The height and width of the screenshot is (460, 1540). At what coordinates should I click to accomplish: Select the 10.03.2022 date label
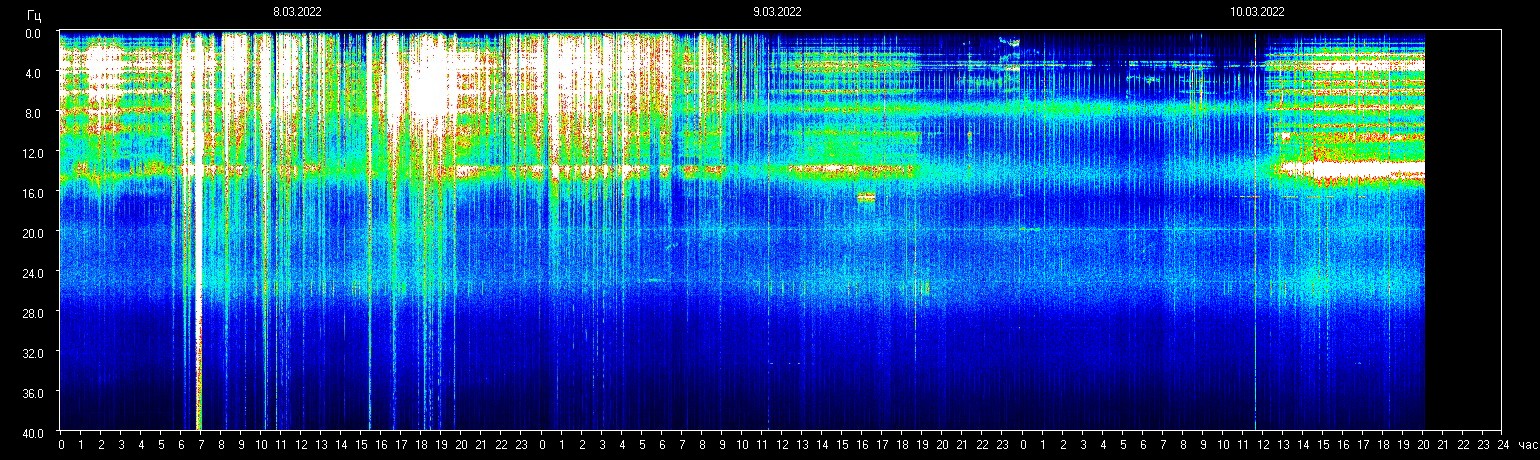point(1257,12)
